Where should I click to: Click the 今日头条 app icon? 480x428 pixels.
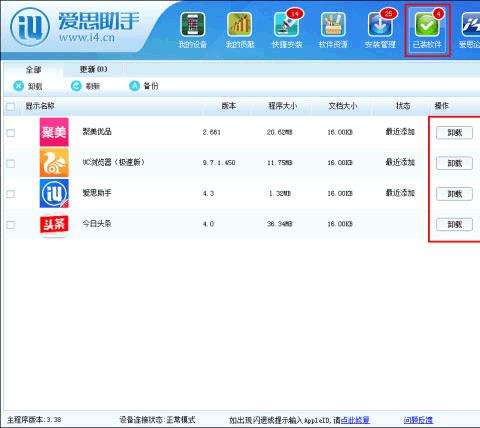coord(54,224)
